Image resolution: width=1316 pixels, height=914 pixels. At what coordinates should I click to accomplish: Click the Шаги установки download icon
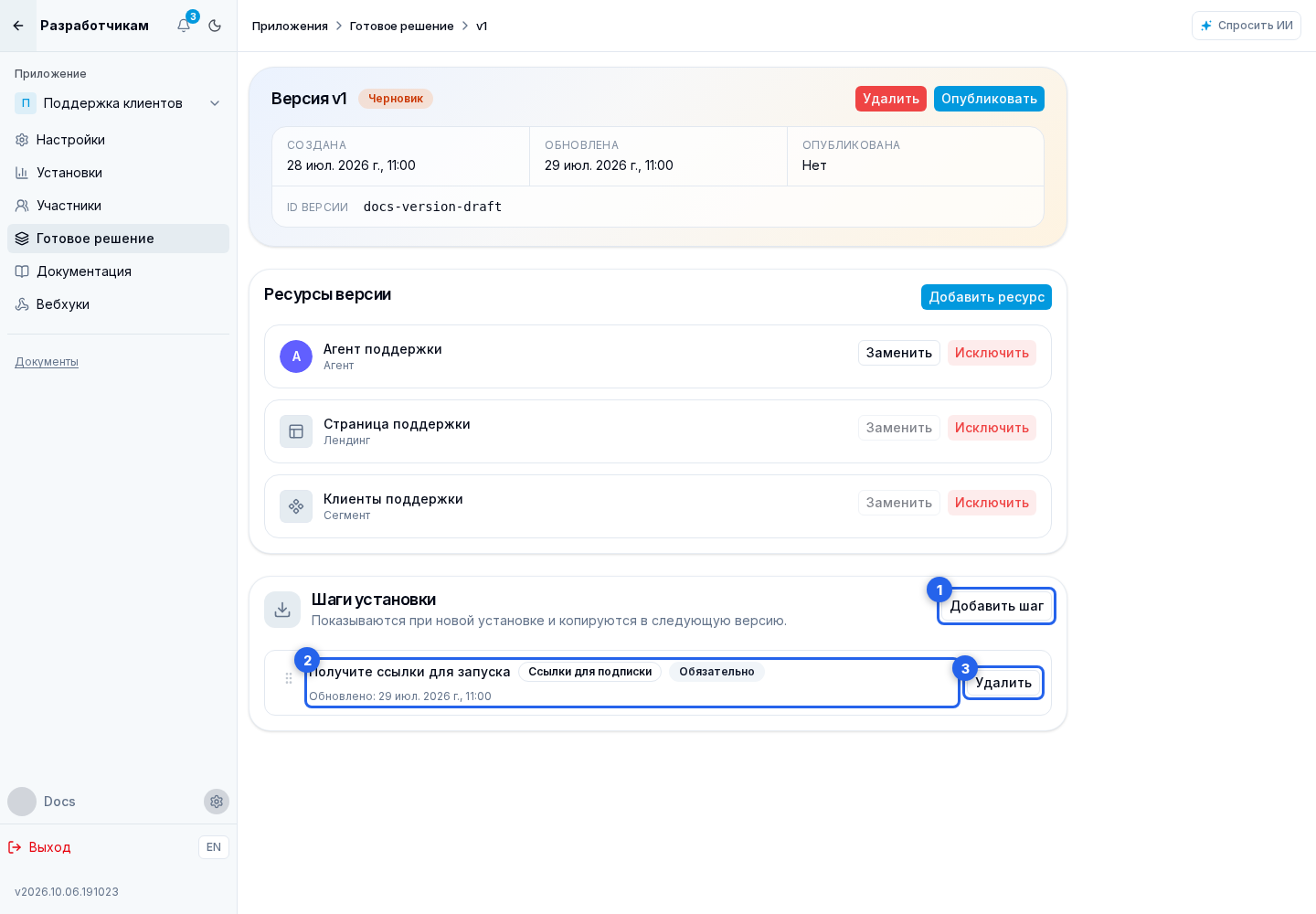(282, 610)
